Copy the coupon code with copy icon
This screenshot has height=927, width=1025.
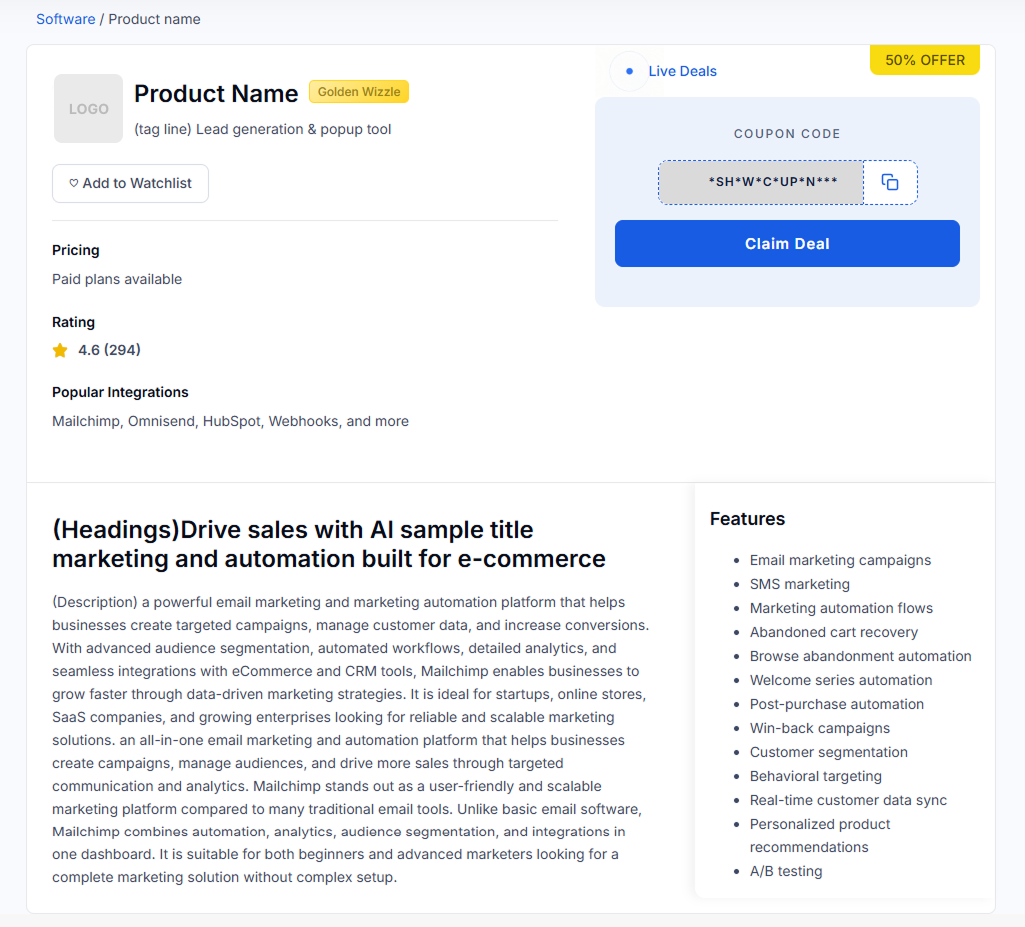(890, 182)
